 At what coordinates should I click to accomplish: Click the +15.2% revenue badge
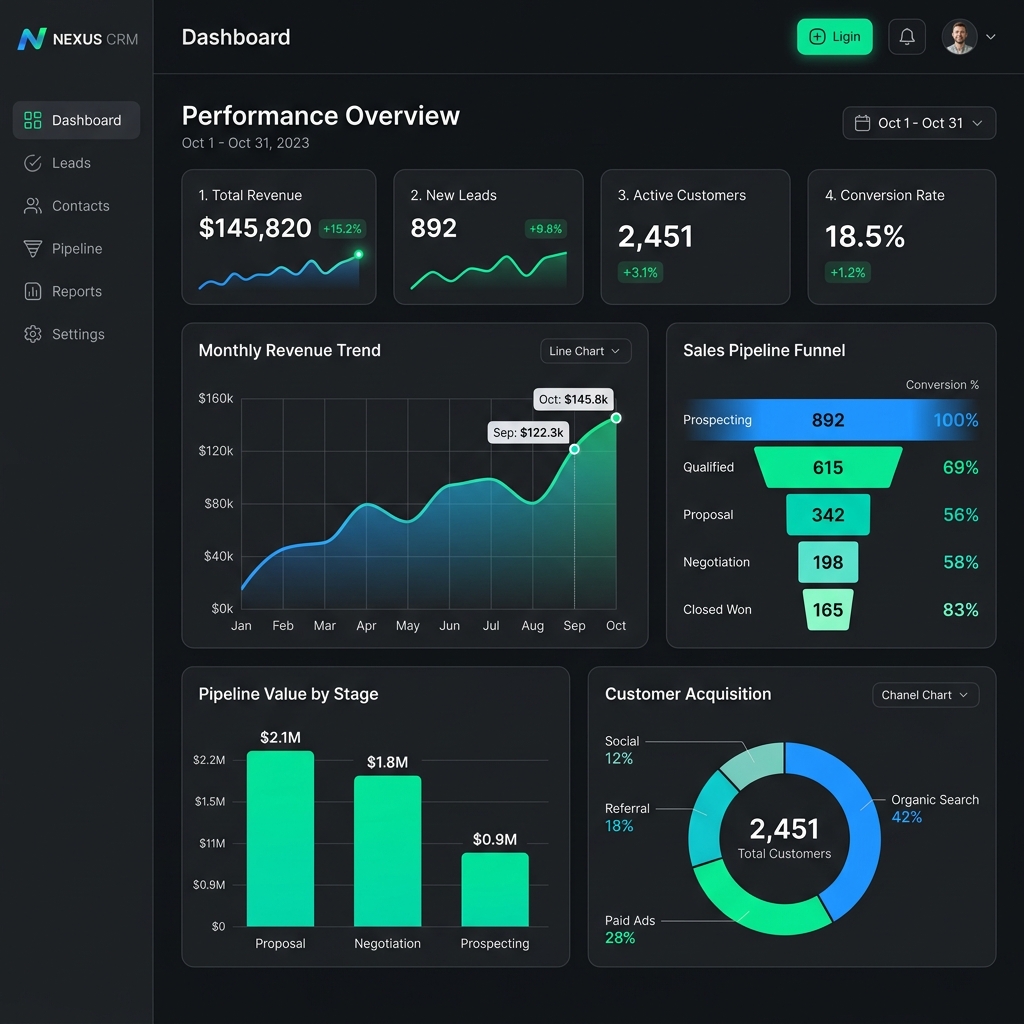coord(342,229)
